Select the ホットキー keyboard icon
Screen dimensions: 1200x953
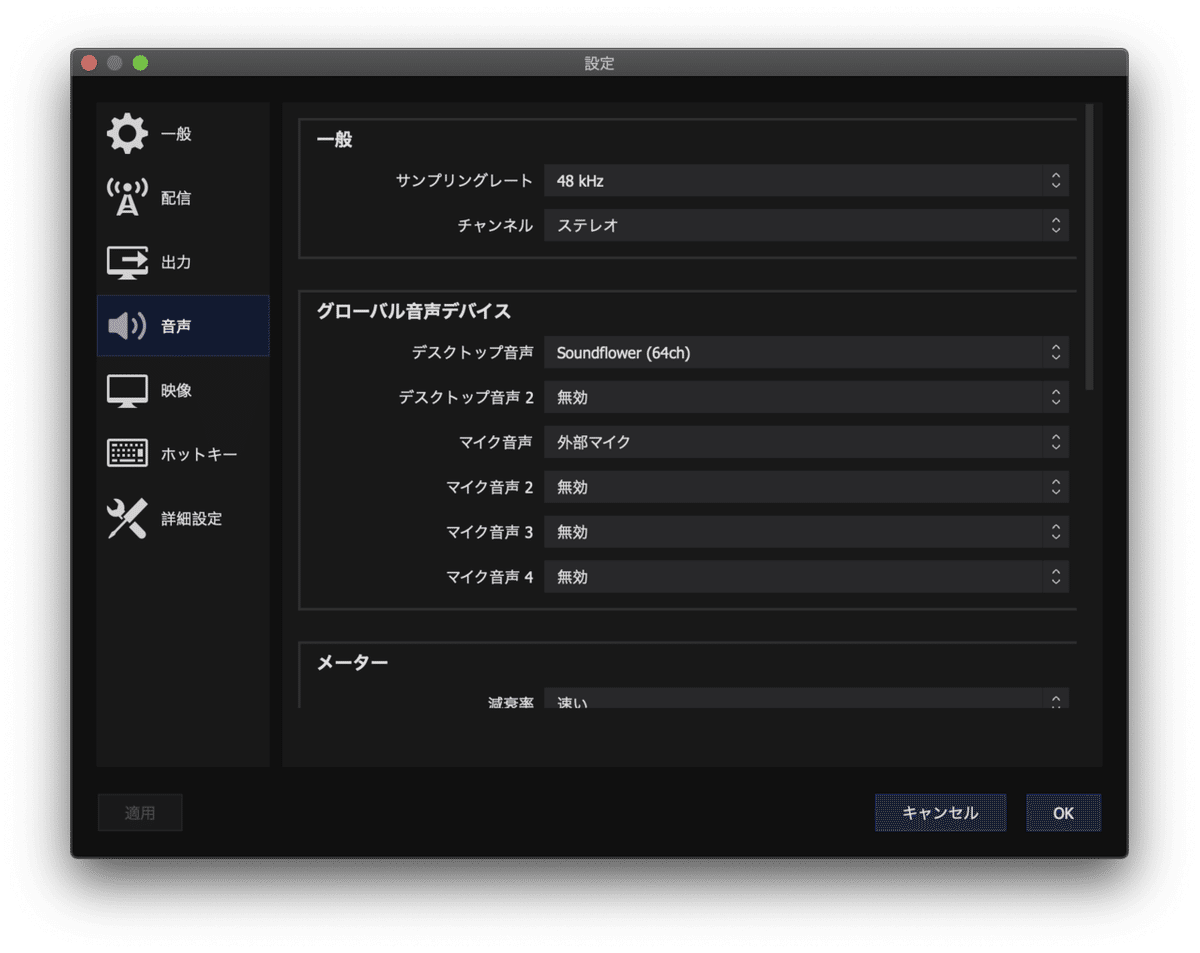(x=125, y=453)
